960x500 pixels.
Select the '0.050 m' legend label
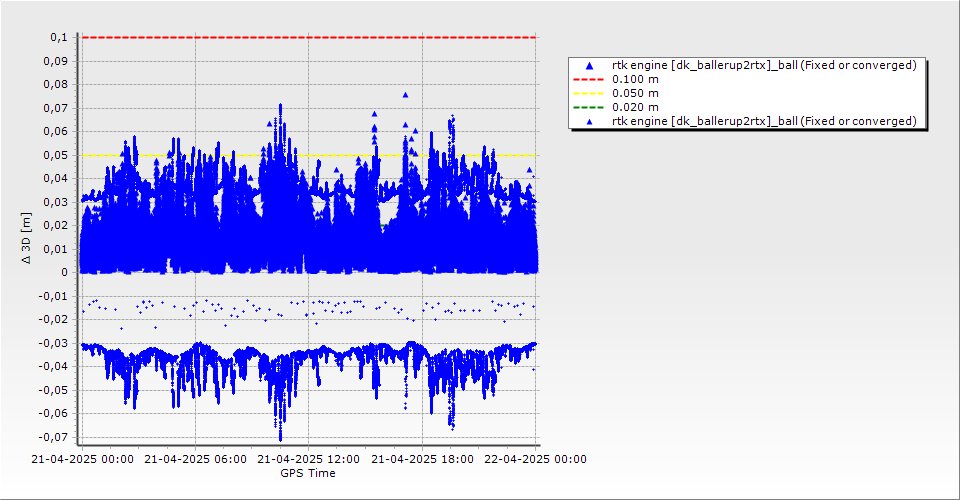pos(636,94)
